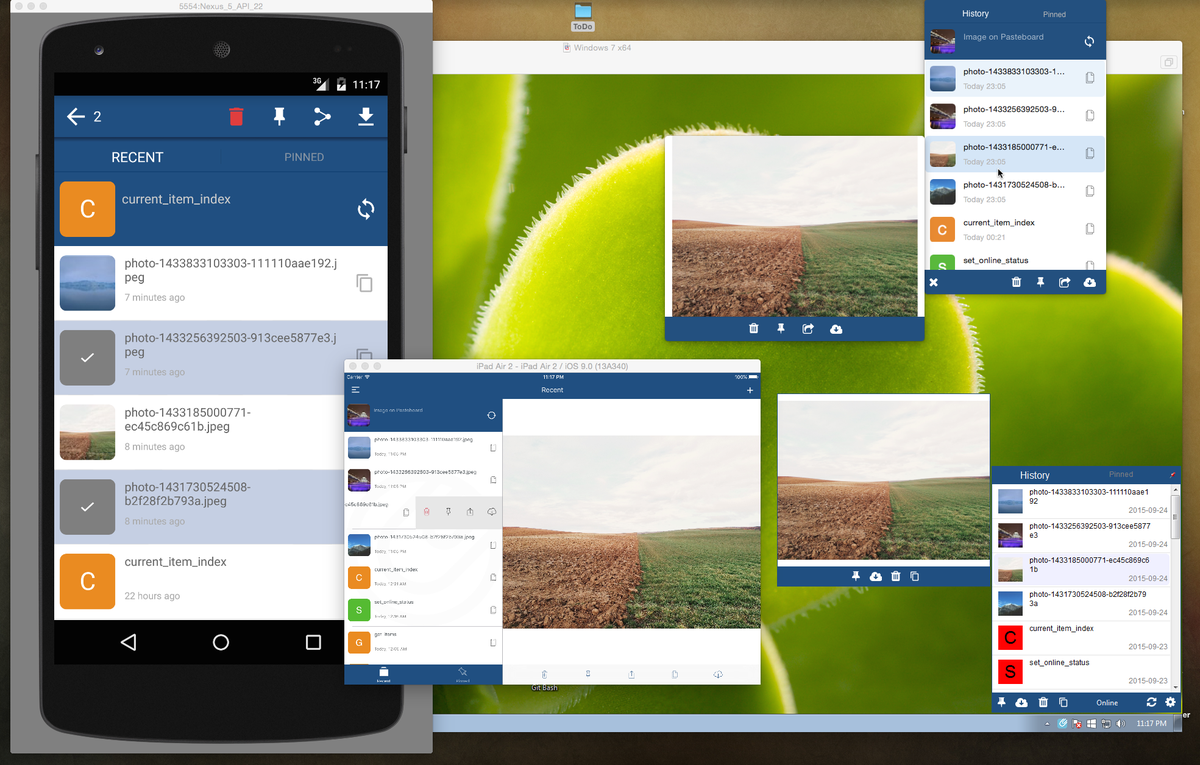Open Pinned tab in Windows panel
Screen dimensions: 1200x765
click(x=1121, y=474)
